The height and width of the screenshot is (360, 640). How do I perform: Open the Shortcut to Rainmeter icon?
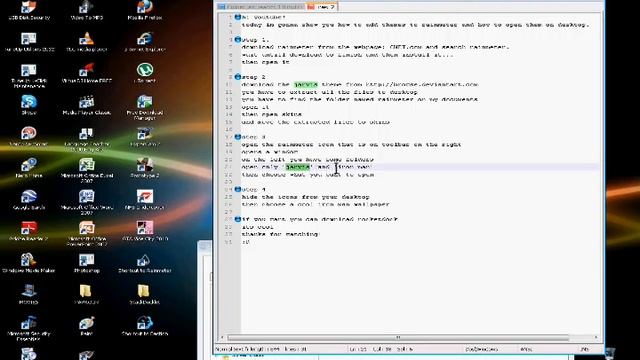[144, 263]
